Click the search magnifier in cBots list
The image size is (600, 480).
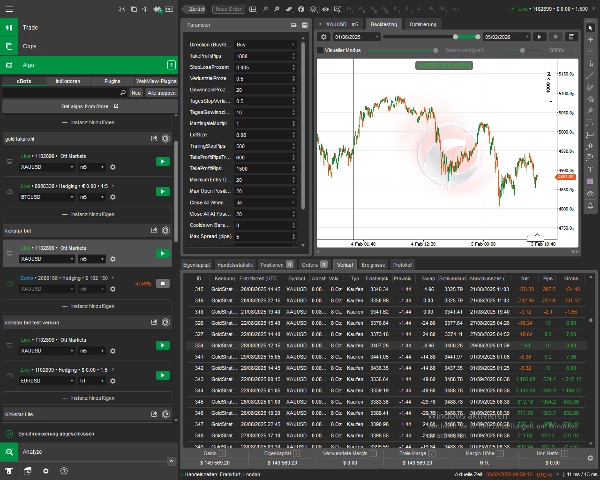click(121, 92)
